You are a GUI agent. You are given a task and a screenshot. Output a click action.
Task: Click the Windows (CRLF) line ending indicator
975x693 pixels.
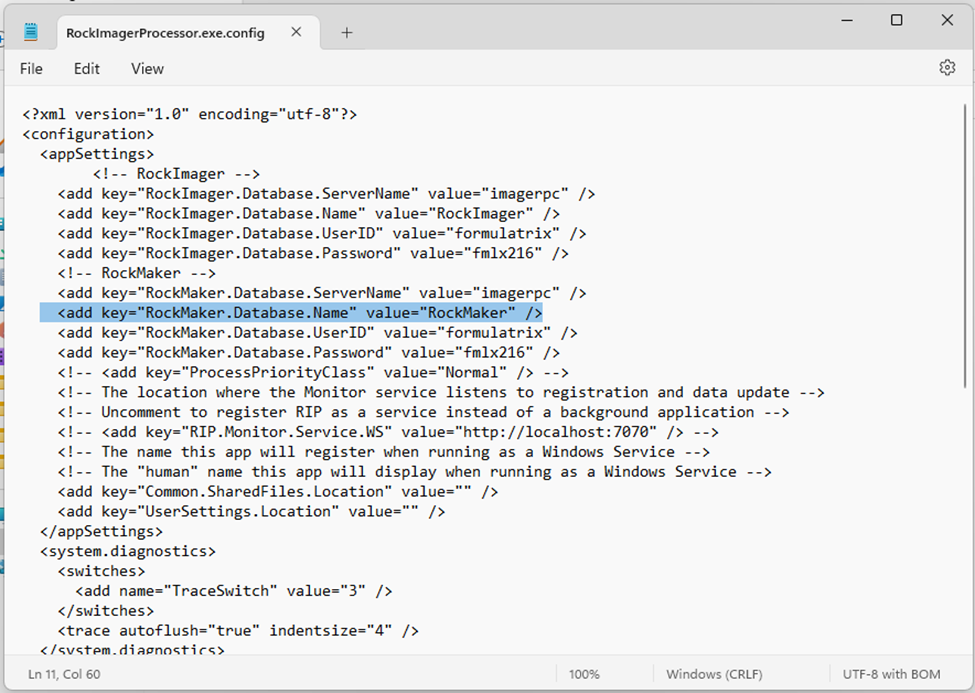coord(714,674)
